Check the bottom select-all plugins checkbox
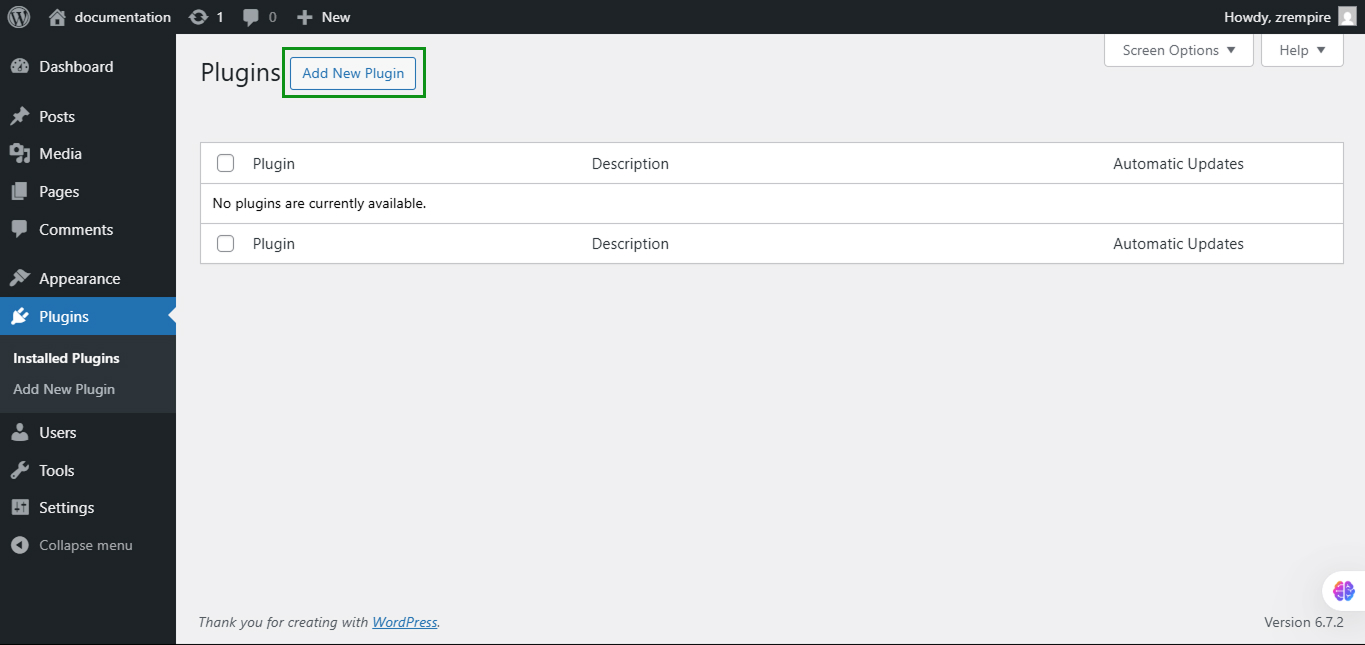The image size is (1365, 645). [x=225, y=243]
